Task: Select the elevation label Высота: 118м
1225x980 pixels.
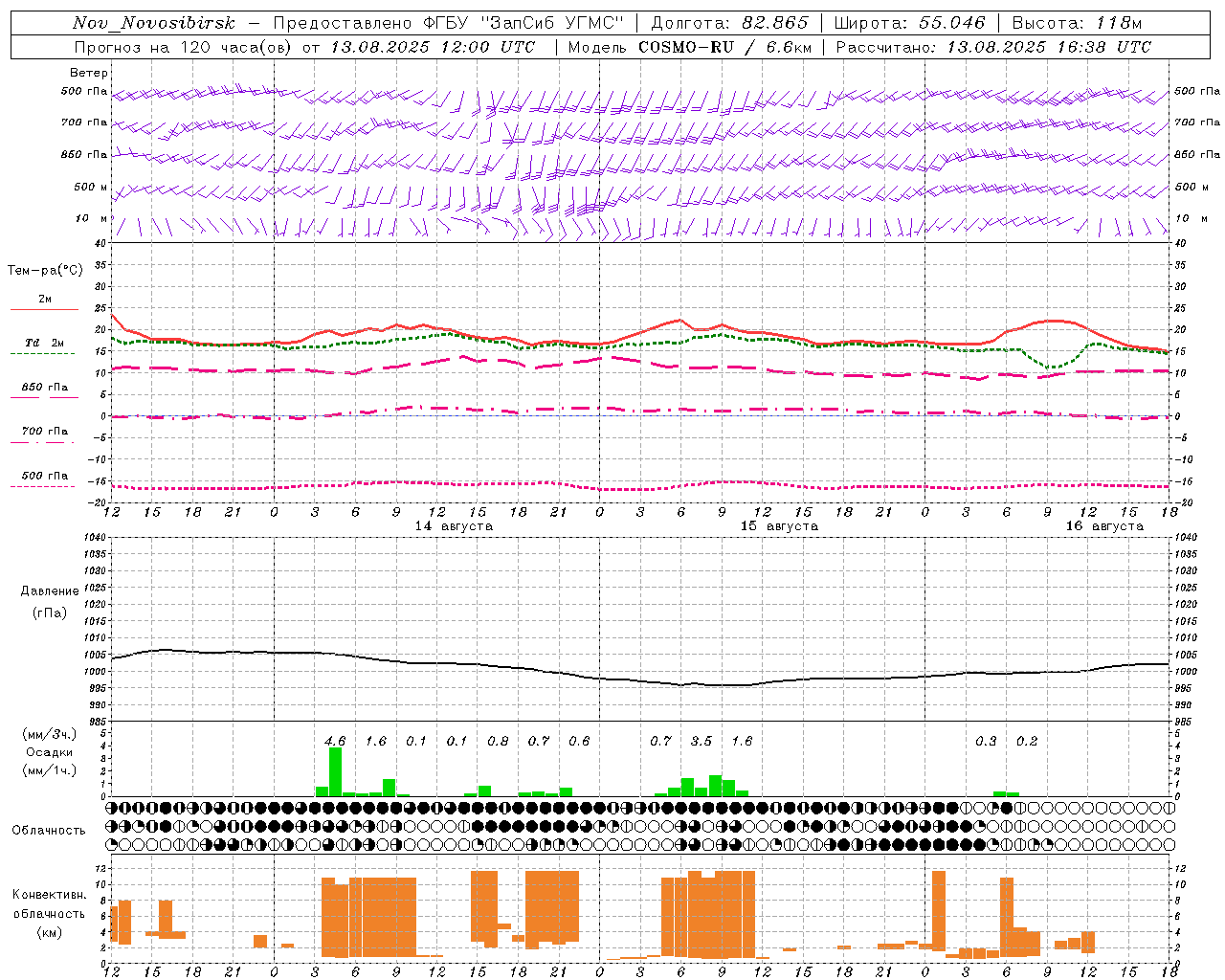Action: (x=1077, y=23)
